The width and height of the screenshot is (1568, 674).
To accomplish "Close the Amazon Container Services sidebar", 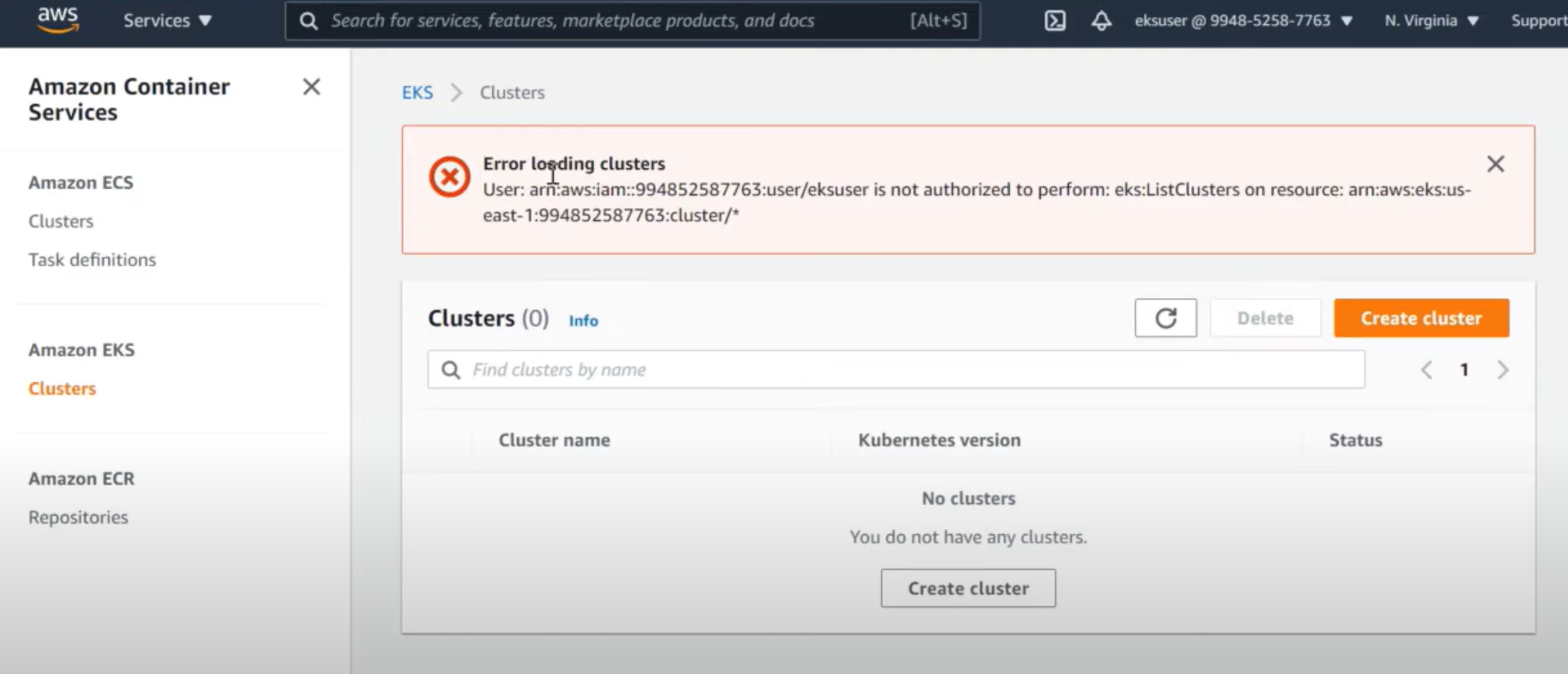I will point(312,87).
